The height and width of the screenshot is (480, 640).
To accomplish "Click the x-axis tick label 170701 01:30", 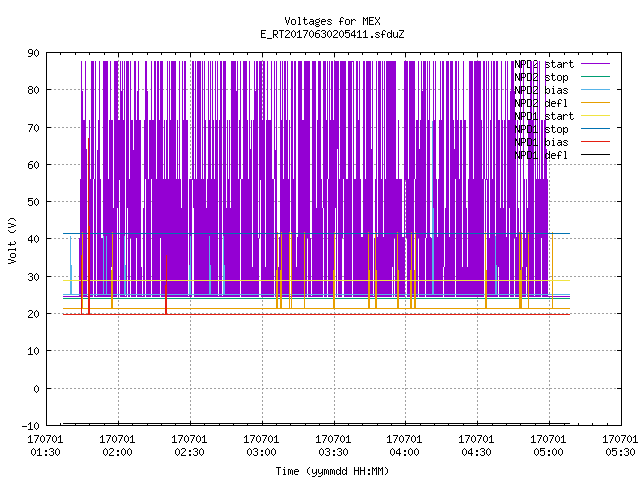I will [45, 446].
